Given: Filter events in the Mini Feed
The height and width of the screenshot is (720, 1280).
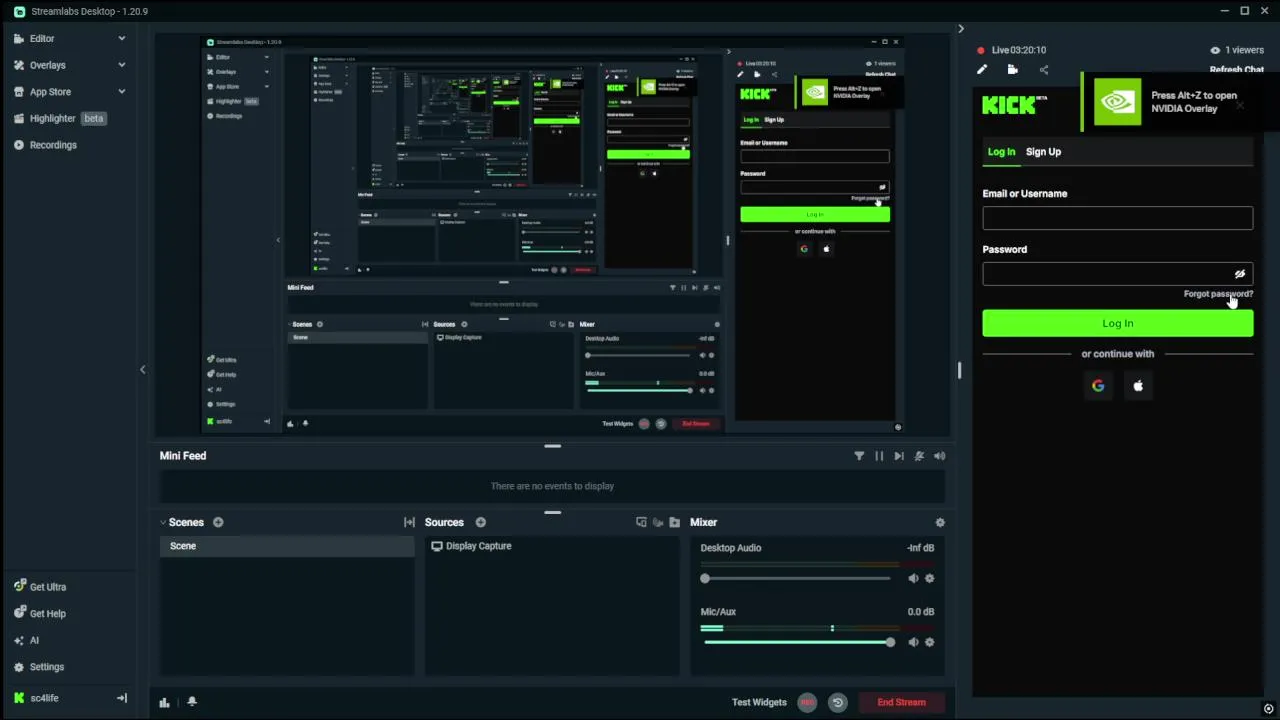Looking at the screenshot, I should (x=859, y=456).
